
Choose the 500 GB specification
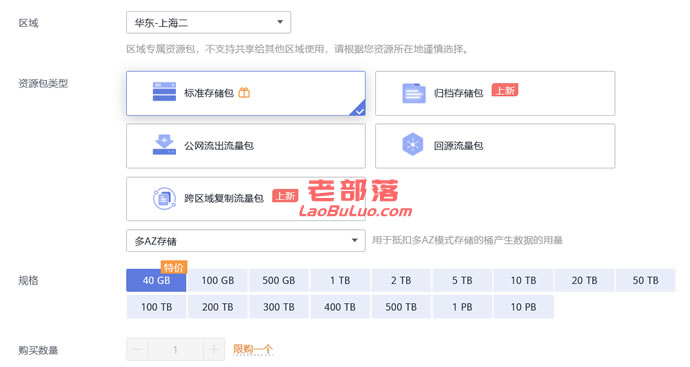click(279, 280)
